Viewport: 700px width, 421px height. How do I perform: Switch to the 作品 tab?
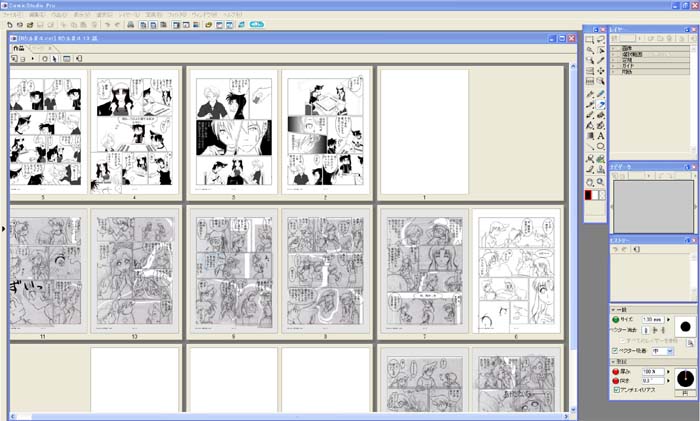click(19, 48)
